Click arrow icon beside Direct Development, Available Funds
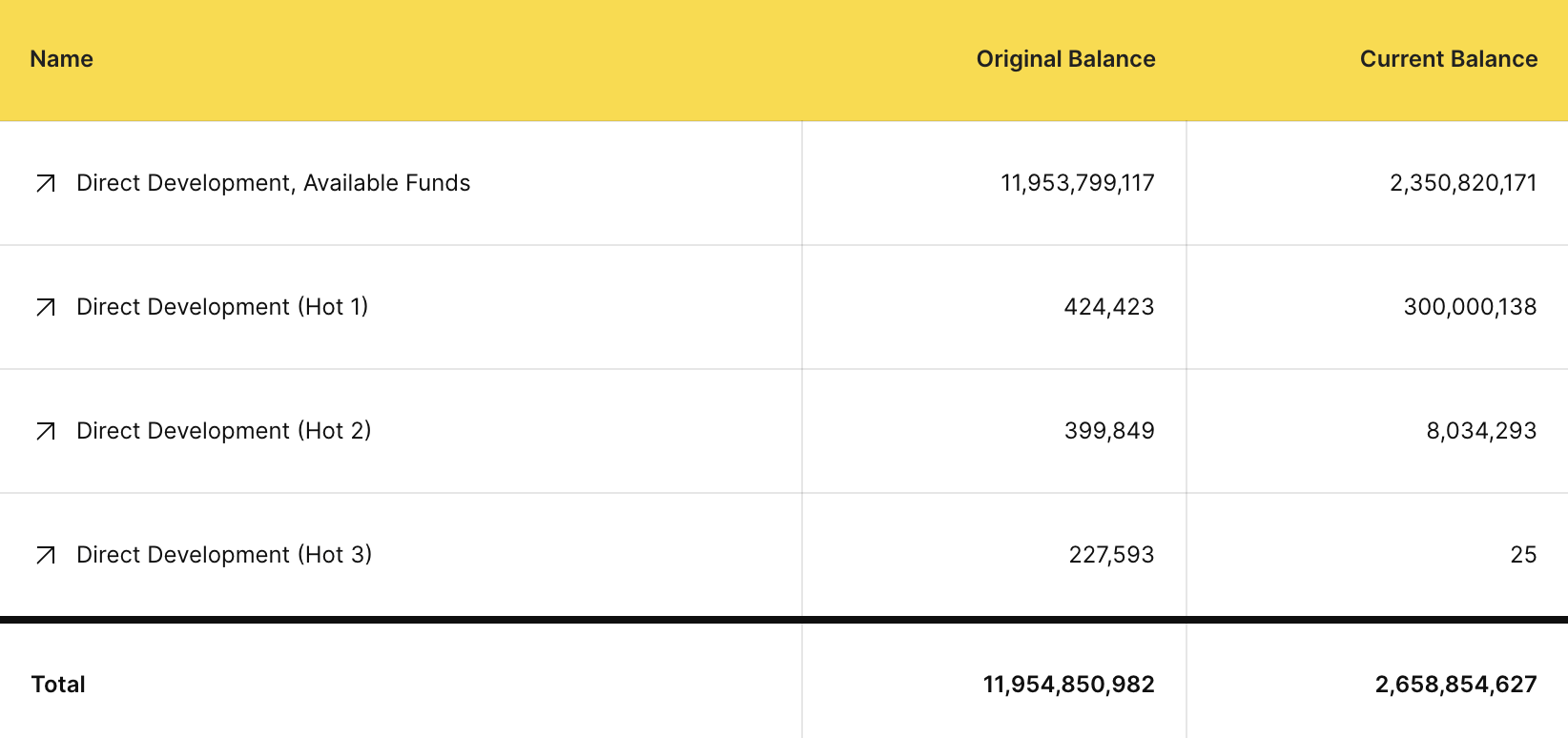Image resolution: width=1568 pixels, height=738 pixels. pyautogui.click(x=46, y=183)
